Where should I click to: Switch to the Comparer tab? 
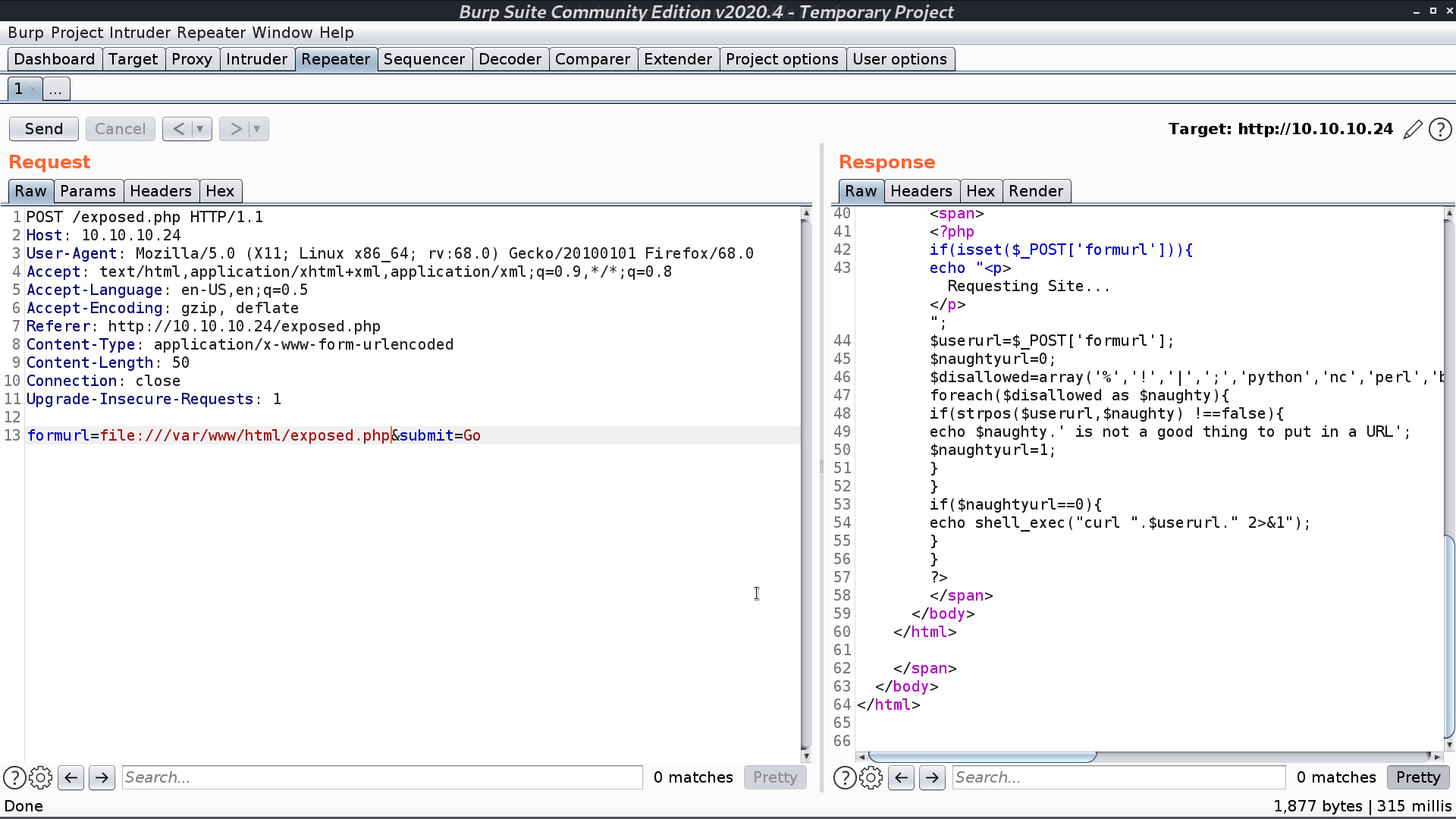[593, 59]
